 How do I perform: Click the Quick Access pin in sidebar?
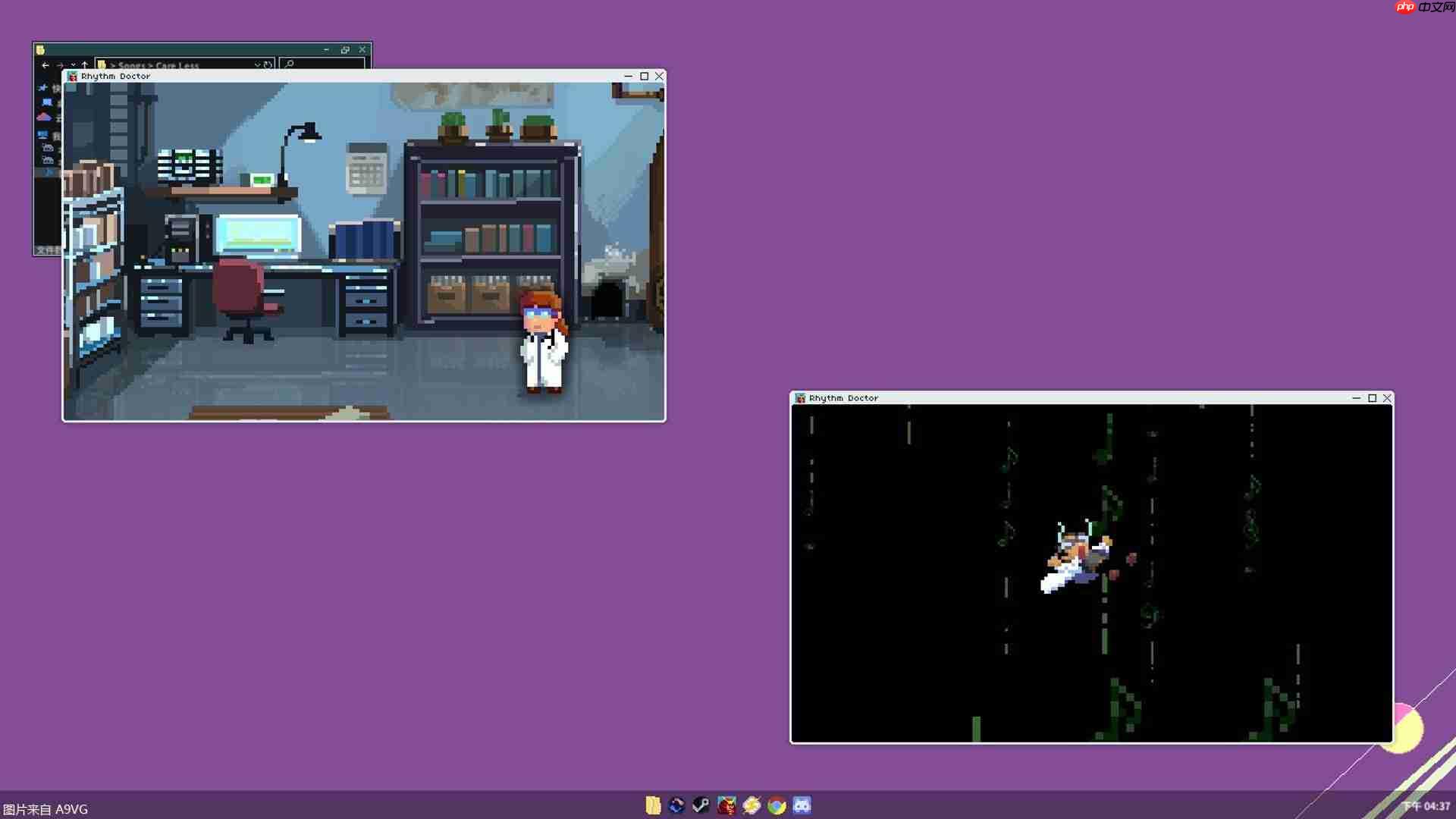(43, 89)
